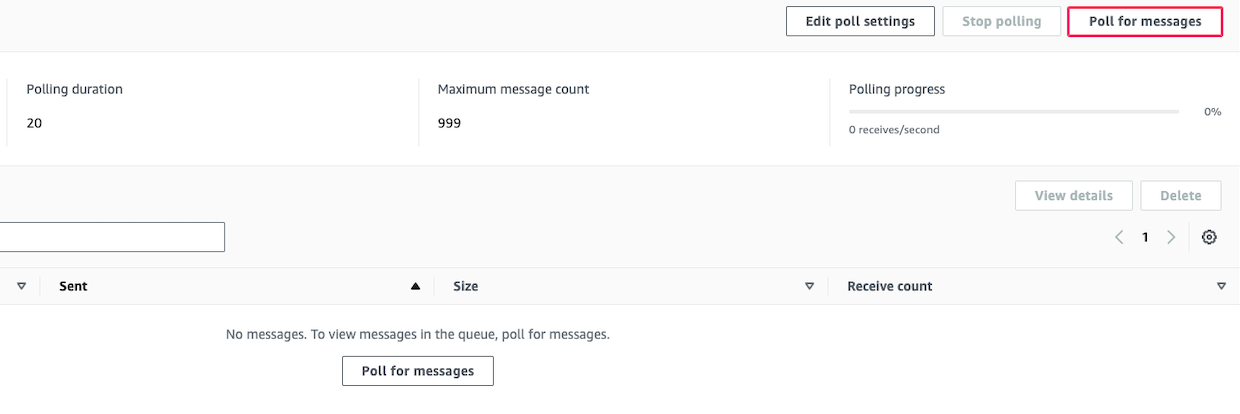Go to previous page chevron
The height and width of the screenshot is (414, 1240).
[x=1119, y=237]
